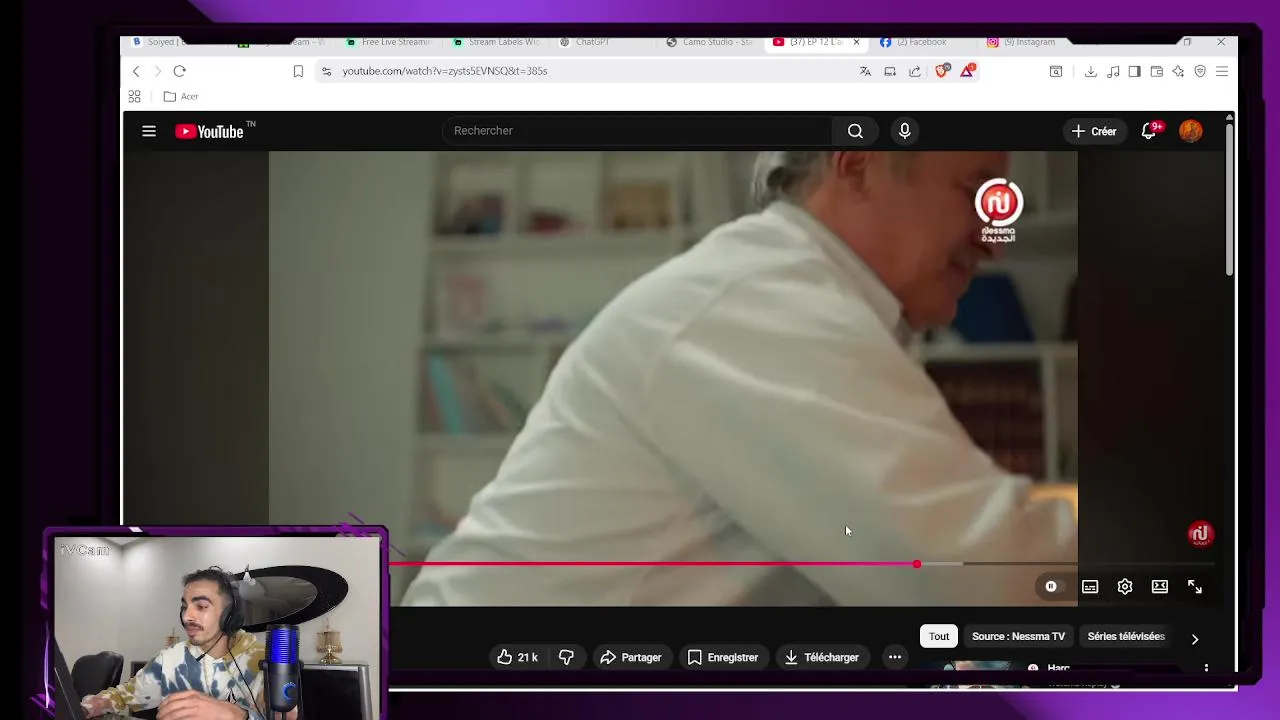This screenshot has width=1280, height=720.
Task: Click the page vertical scrollbar
Action: coord(1230,200)
